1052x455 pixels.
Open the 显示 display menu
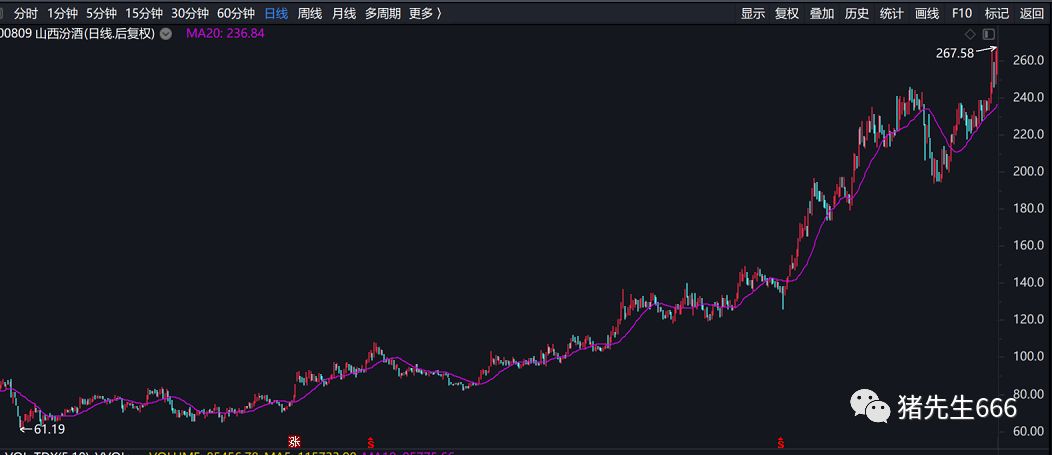[x=753, y=13]
